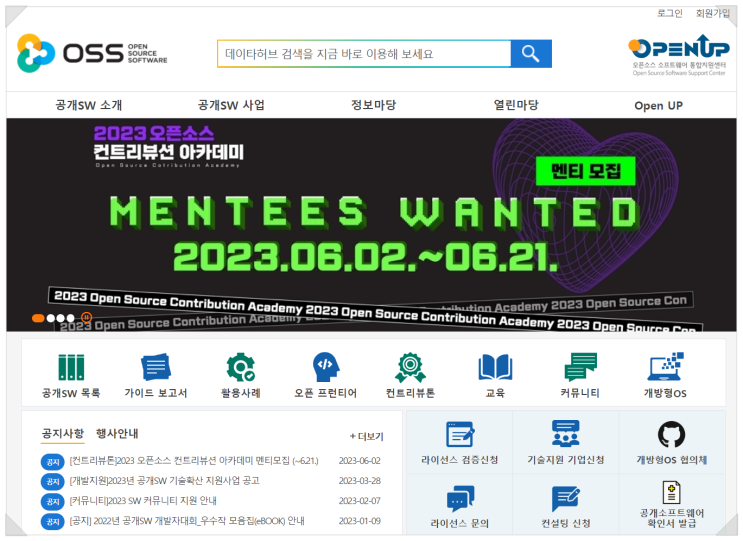The image size is (743, 541).
Task: Open the 열린마당 menu
Action: pos(516,105)
